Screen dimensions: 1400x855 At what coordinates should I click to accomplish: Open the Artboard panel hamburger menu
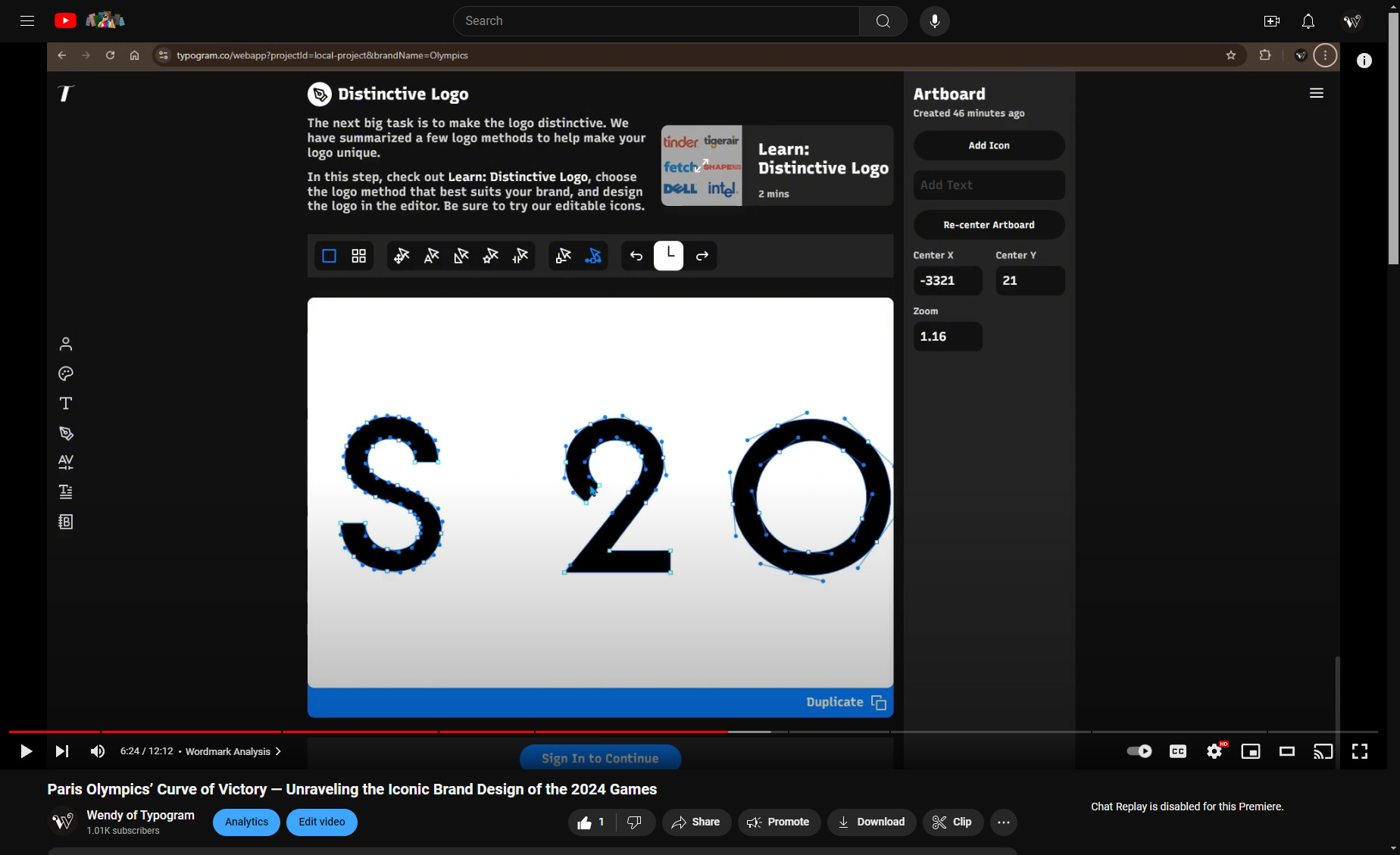point(1317,93)
